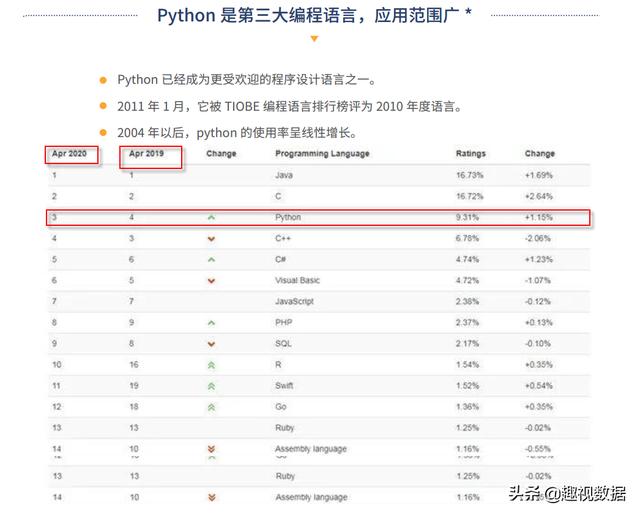Screen dimensions: 640x516
Task: Click the green up arrow in Python row
Action: tap(211, 218)
